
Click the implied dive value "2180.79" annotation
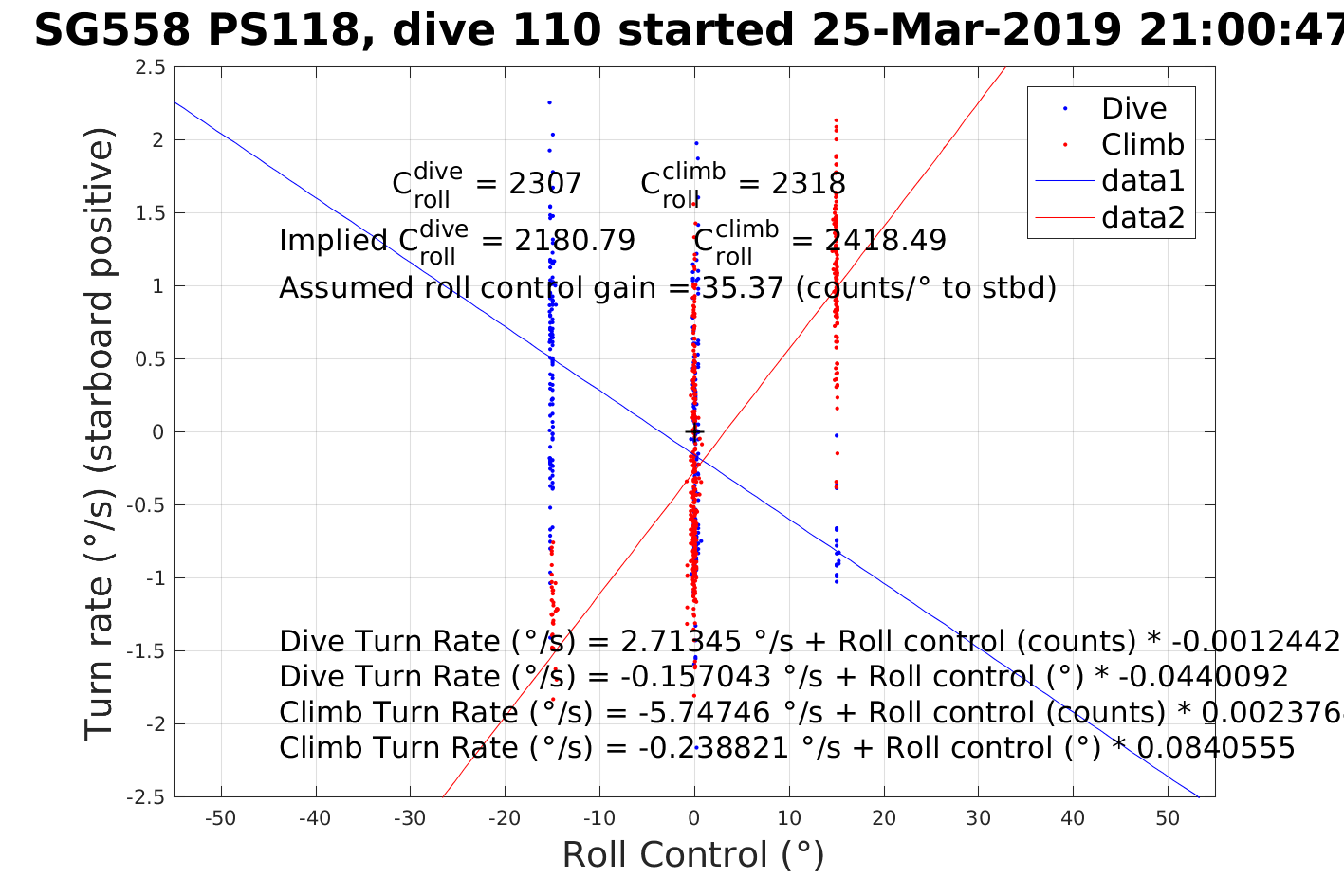575,240
